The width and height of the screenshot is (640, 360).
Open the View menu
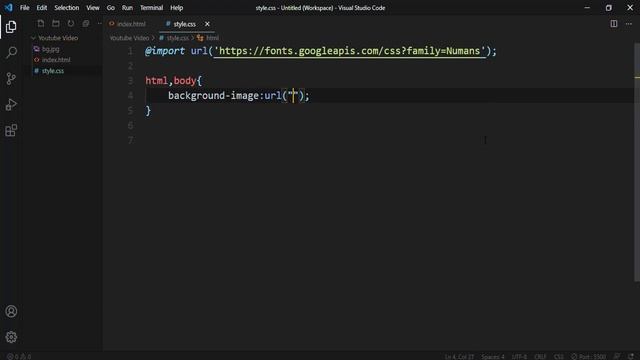pos(93,8)
